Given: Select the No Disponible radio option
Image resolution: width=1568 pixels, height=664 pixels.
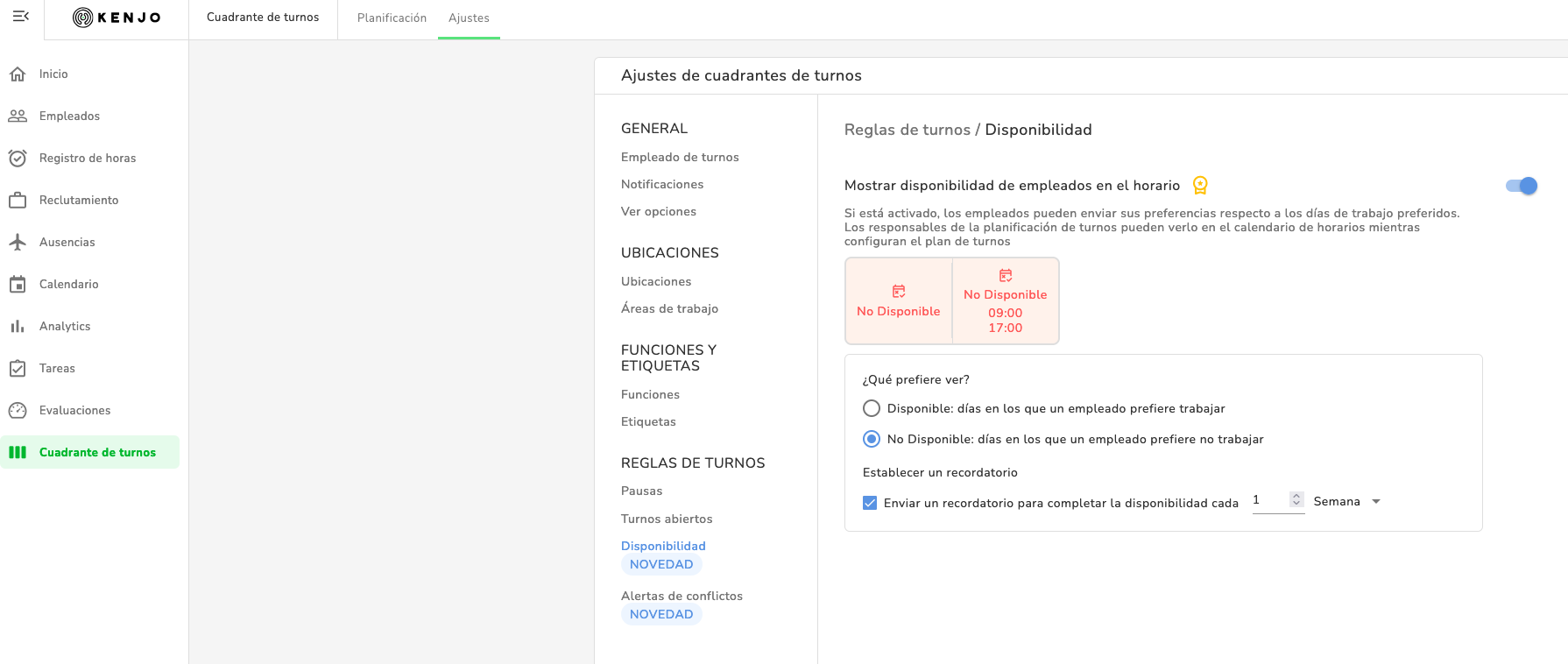Looking at the screenshot, I should [872, 439].
